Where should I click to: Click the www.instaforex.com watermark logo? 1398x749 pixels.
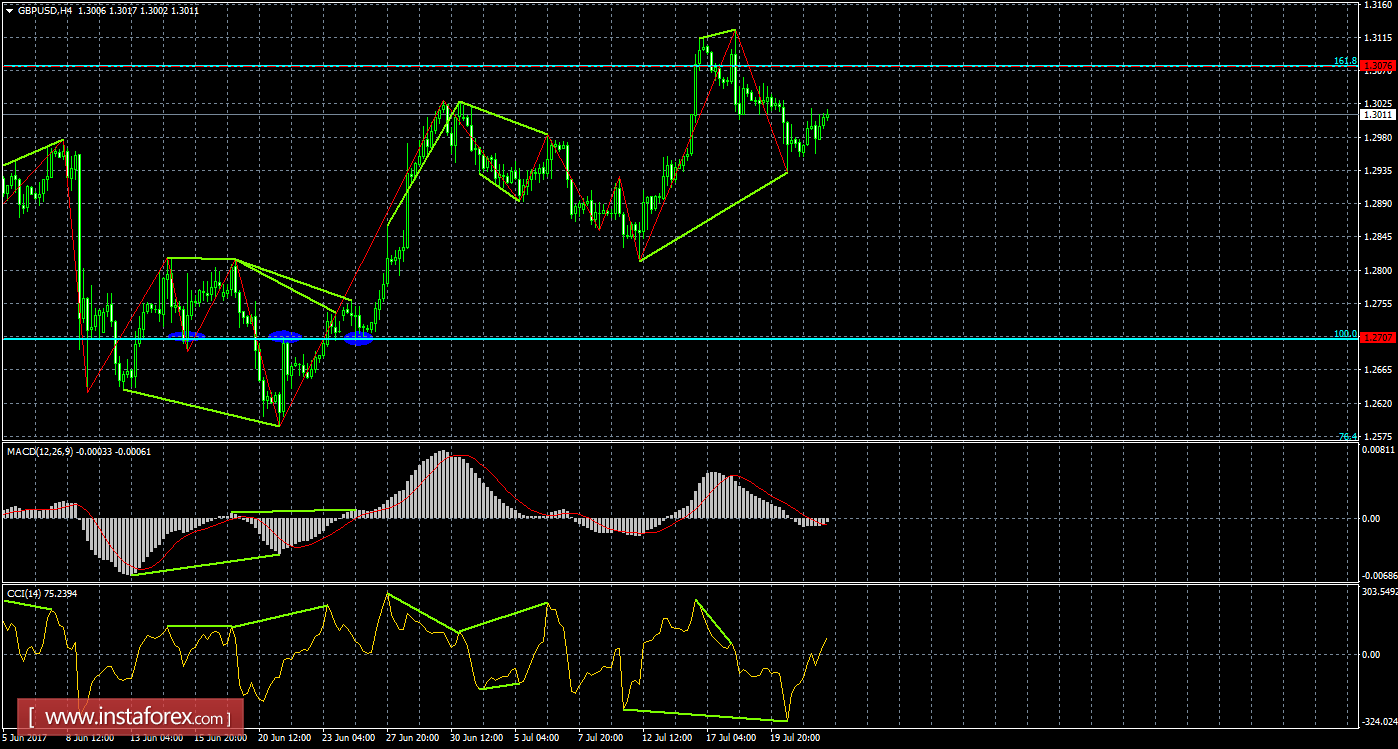[130, 716]
